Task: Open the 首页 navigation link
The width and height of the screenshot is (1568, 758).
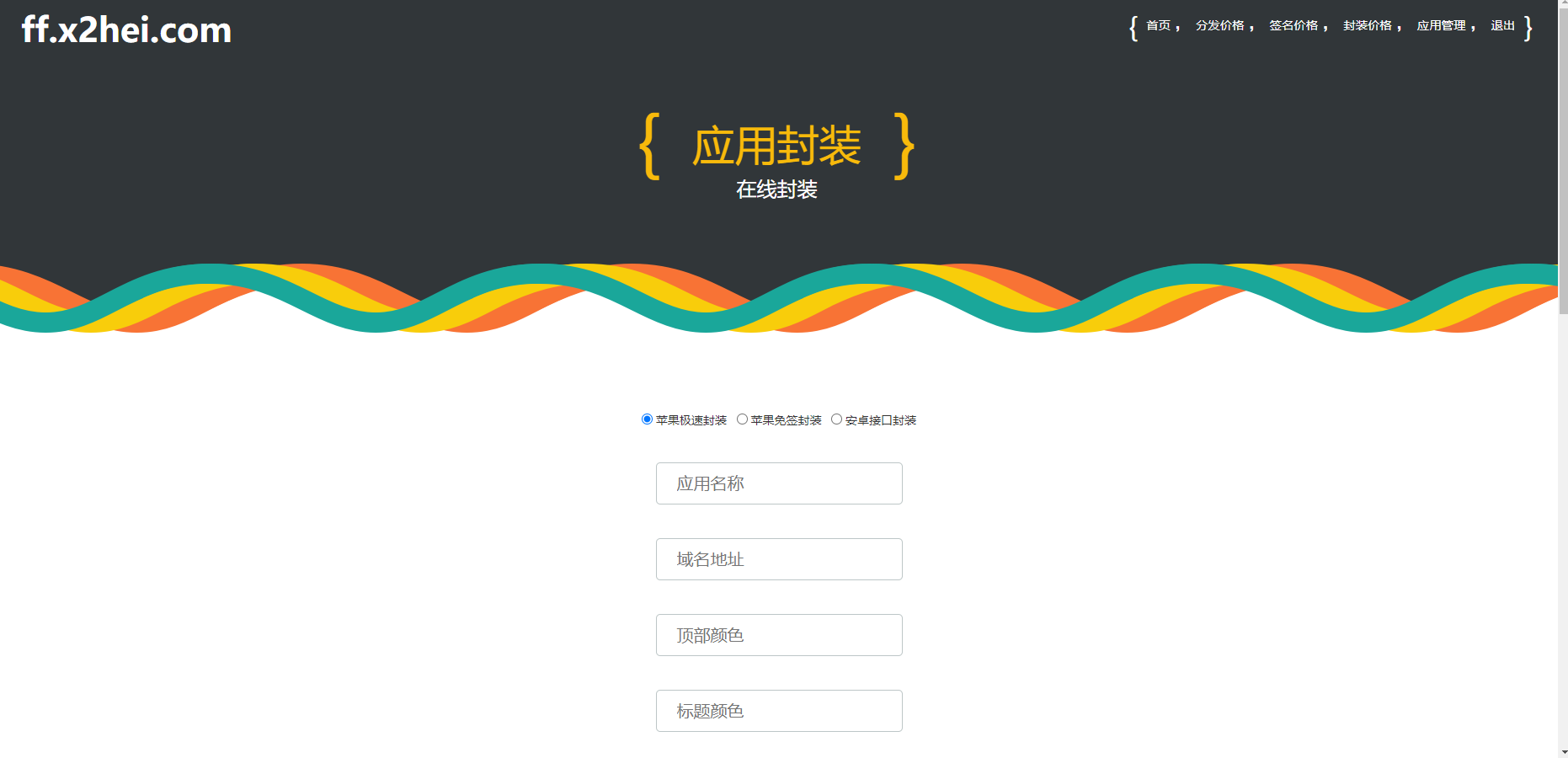Action: (1158, 26)
